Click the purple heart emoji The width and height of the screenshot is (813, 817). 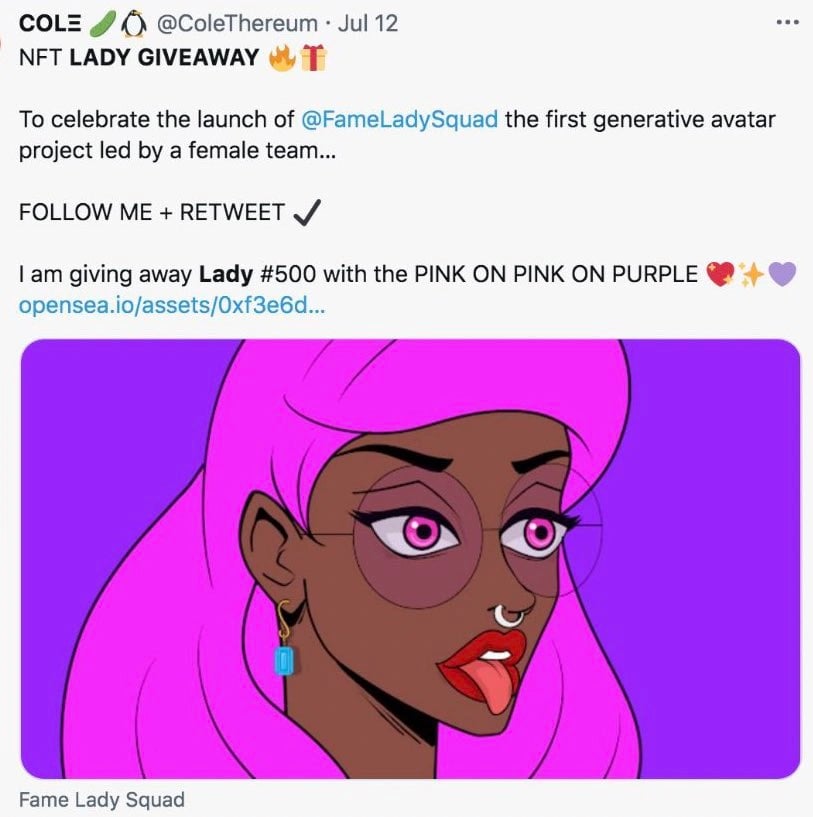coord(782,275)
